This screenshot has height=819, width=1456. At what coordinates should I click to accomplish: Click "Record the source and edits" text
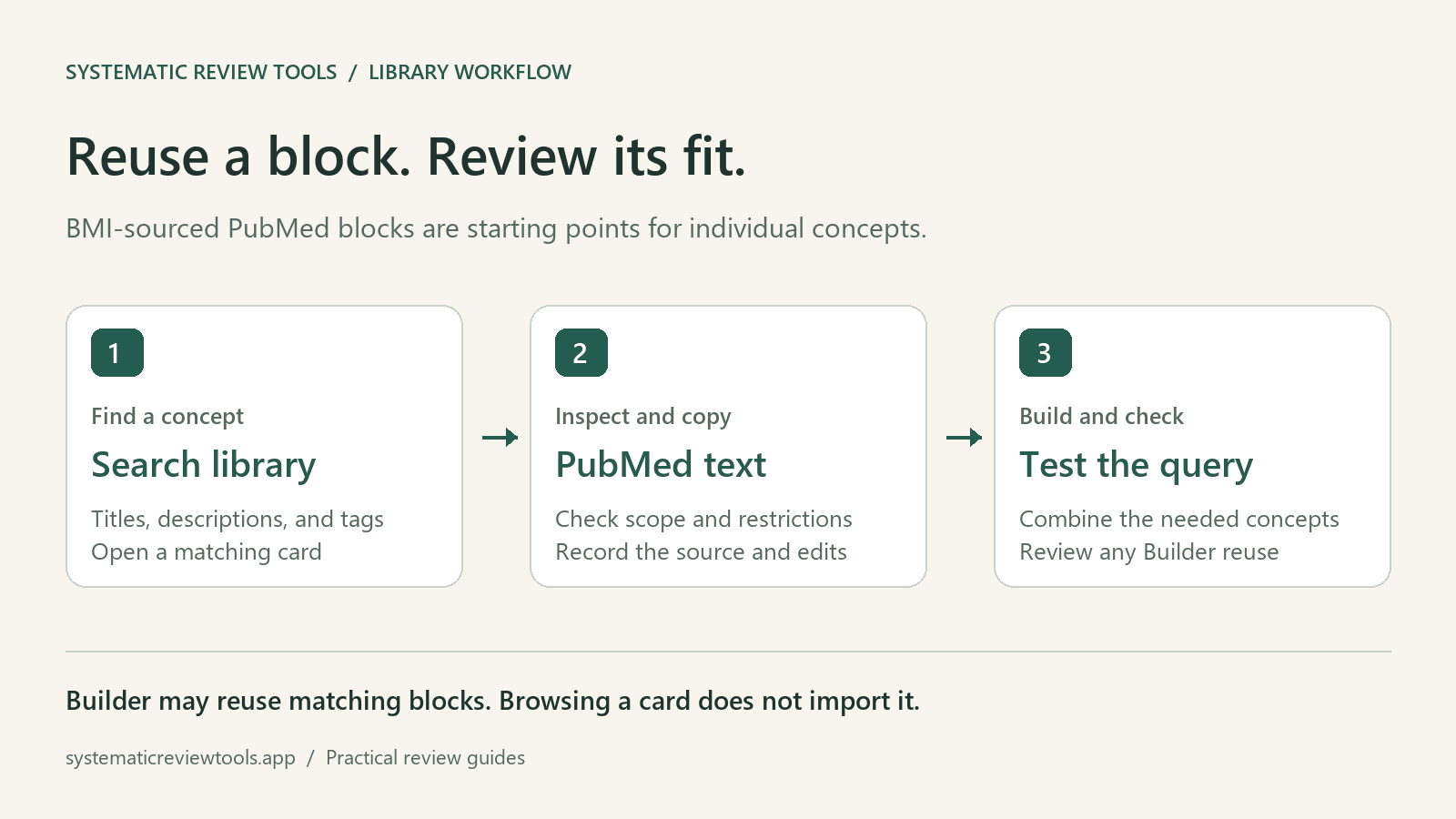(x=701, y=552)
